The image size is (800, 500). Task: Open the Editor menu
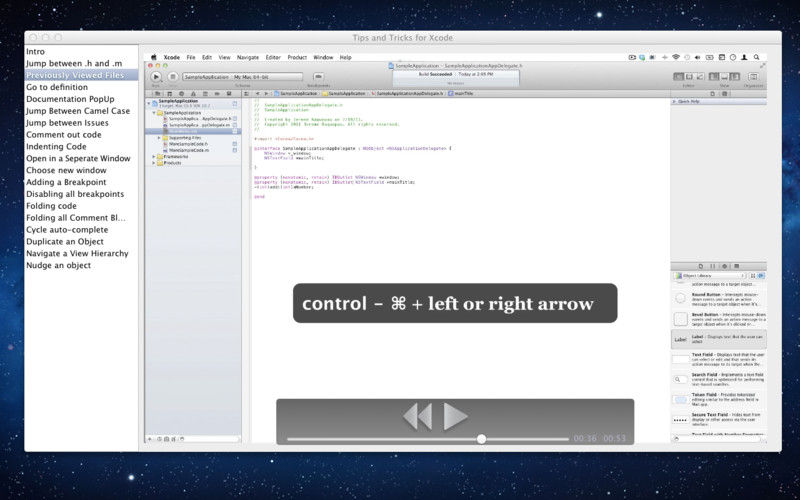273,57
